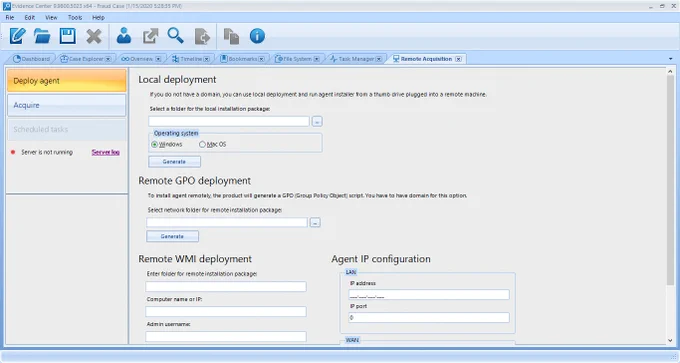Click the LAN IP port field
The image size is (680, 363).
(429, 317)
